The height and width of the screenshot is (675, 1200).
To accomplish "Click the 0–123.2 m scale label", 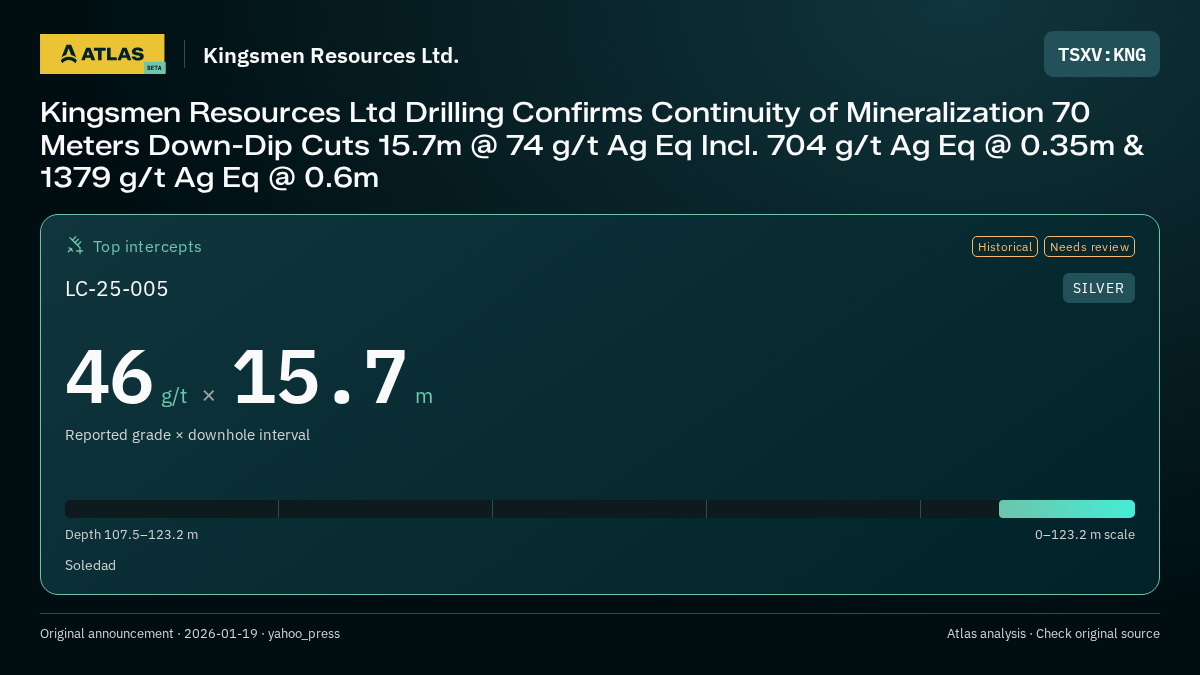I will point(1085,535).
